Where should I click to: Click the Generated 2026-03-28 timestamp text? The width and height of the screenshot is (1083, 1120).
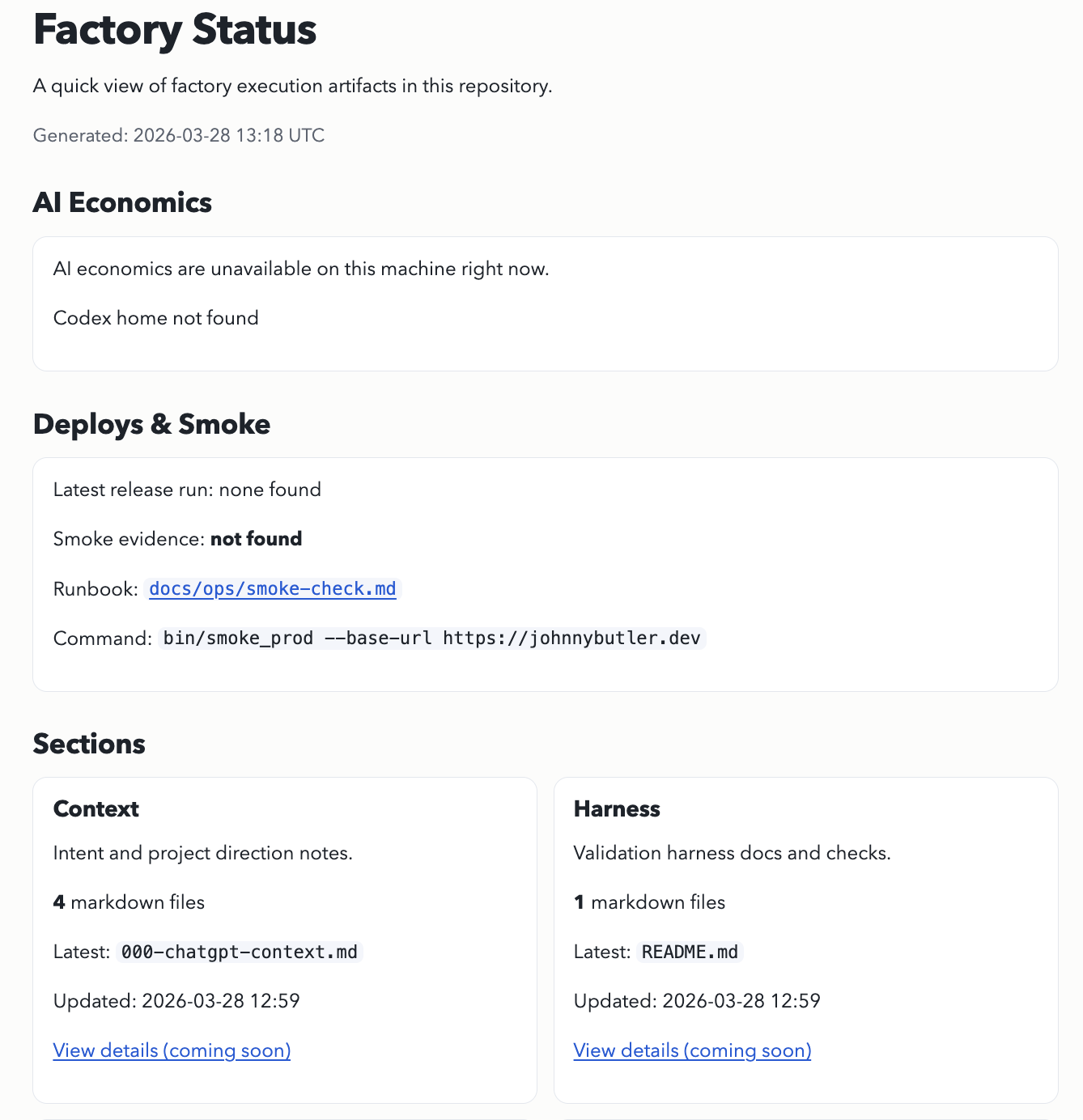pos(178,135)
